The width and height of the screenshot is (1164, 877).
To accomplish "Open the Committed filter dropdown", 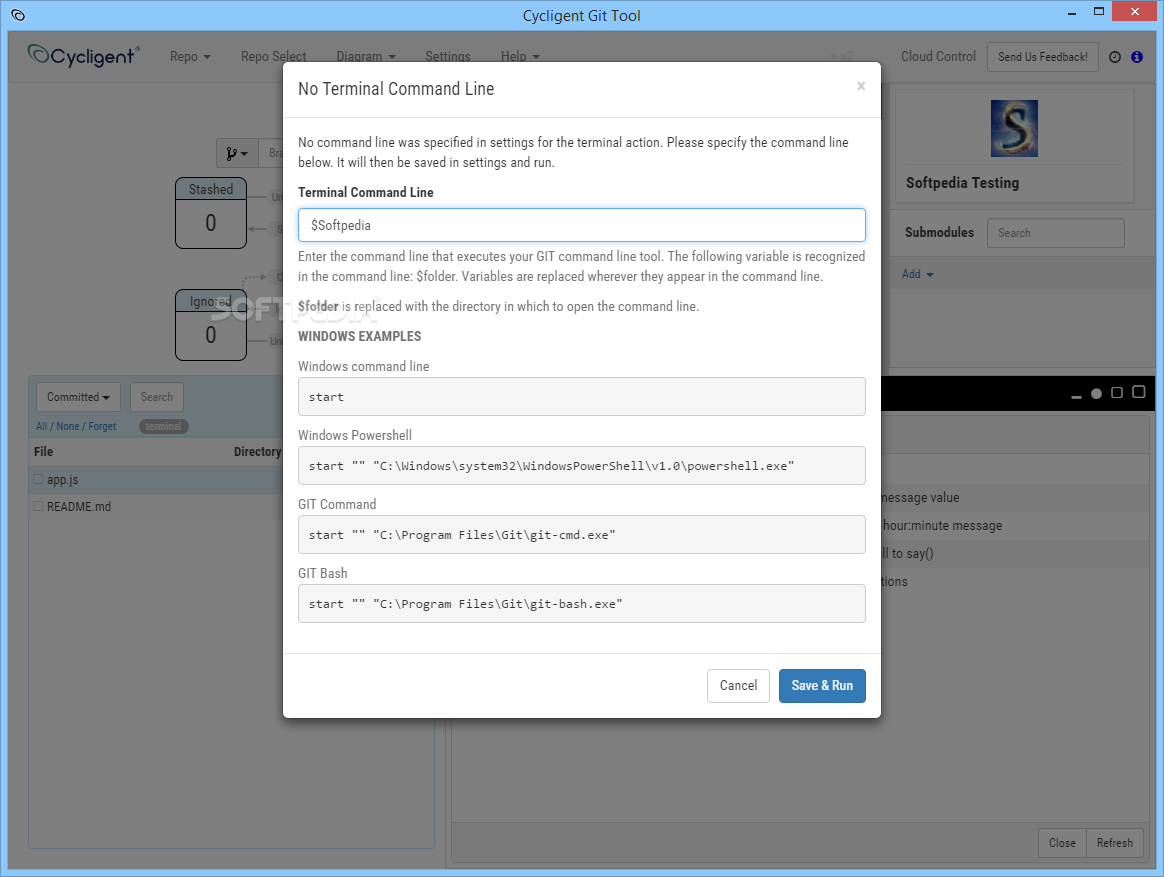I will [78, 397].
